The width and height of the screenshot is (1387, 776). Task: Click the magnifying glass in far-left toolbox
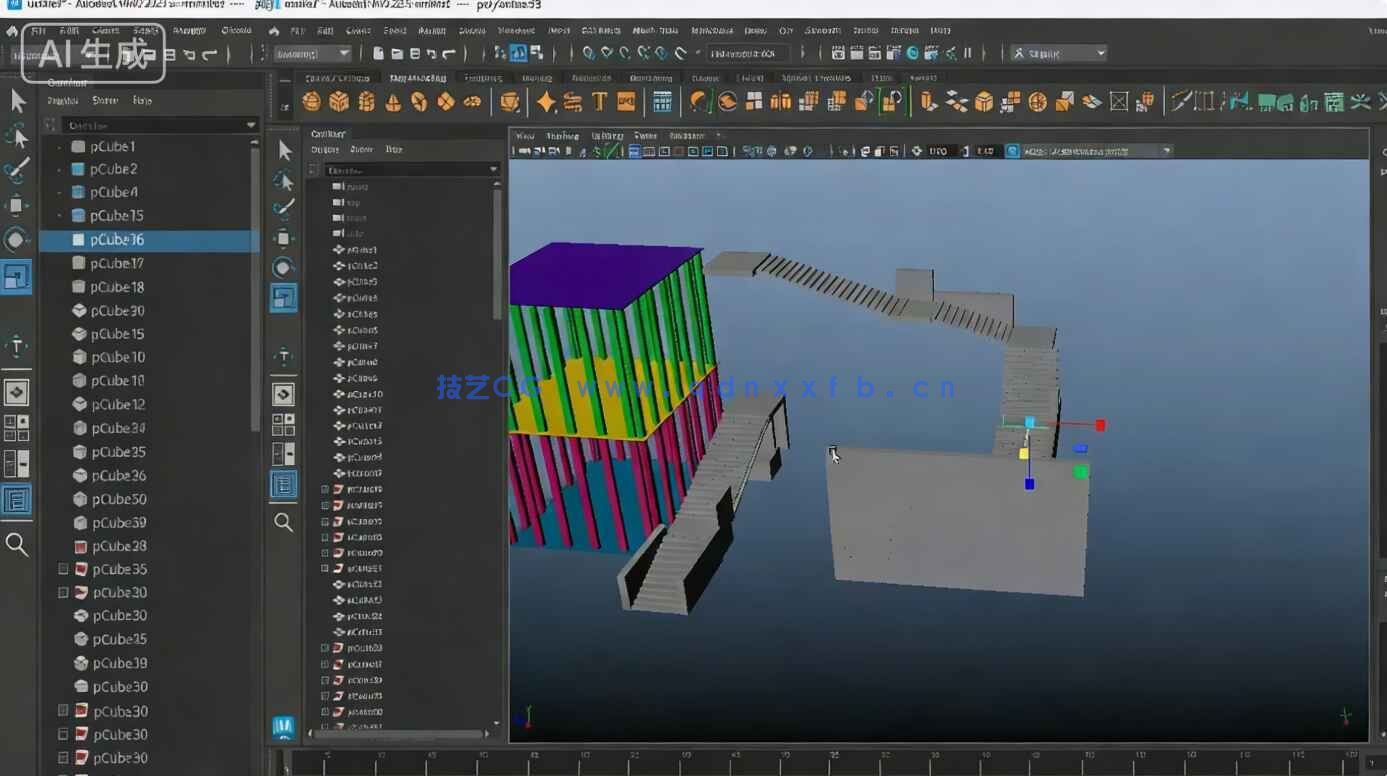coord(17,545)
